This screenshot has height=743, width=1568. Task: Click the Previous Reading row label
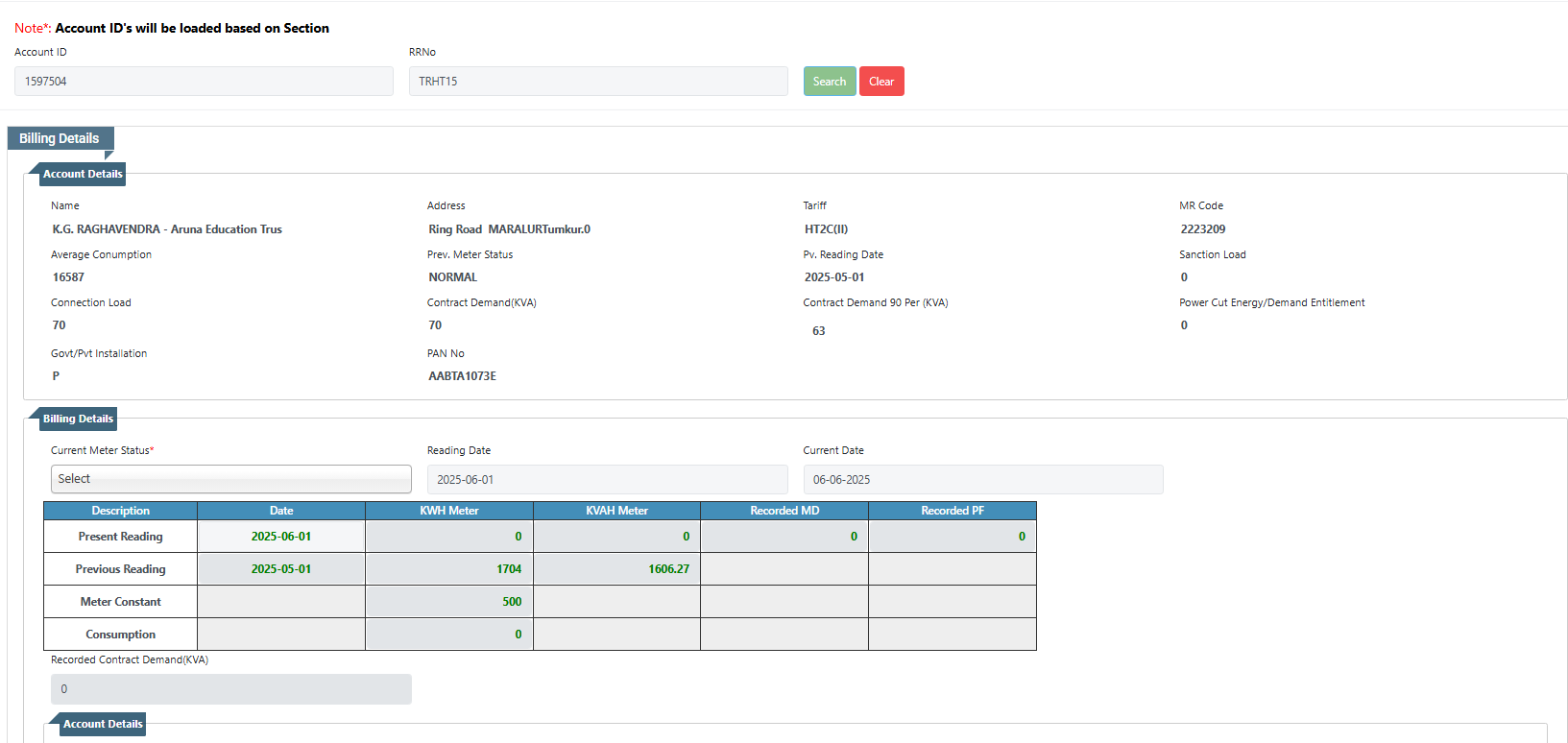tap(121, 569)
